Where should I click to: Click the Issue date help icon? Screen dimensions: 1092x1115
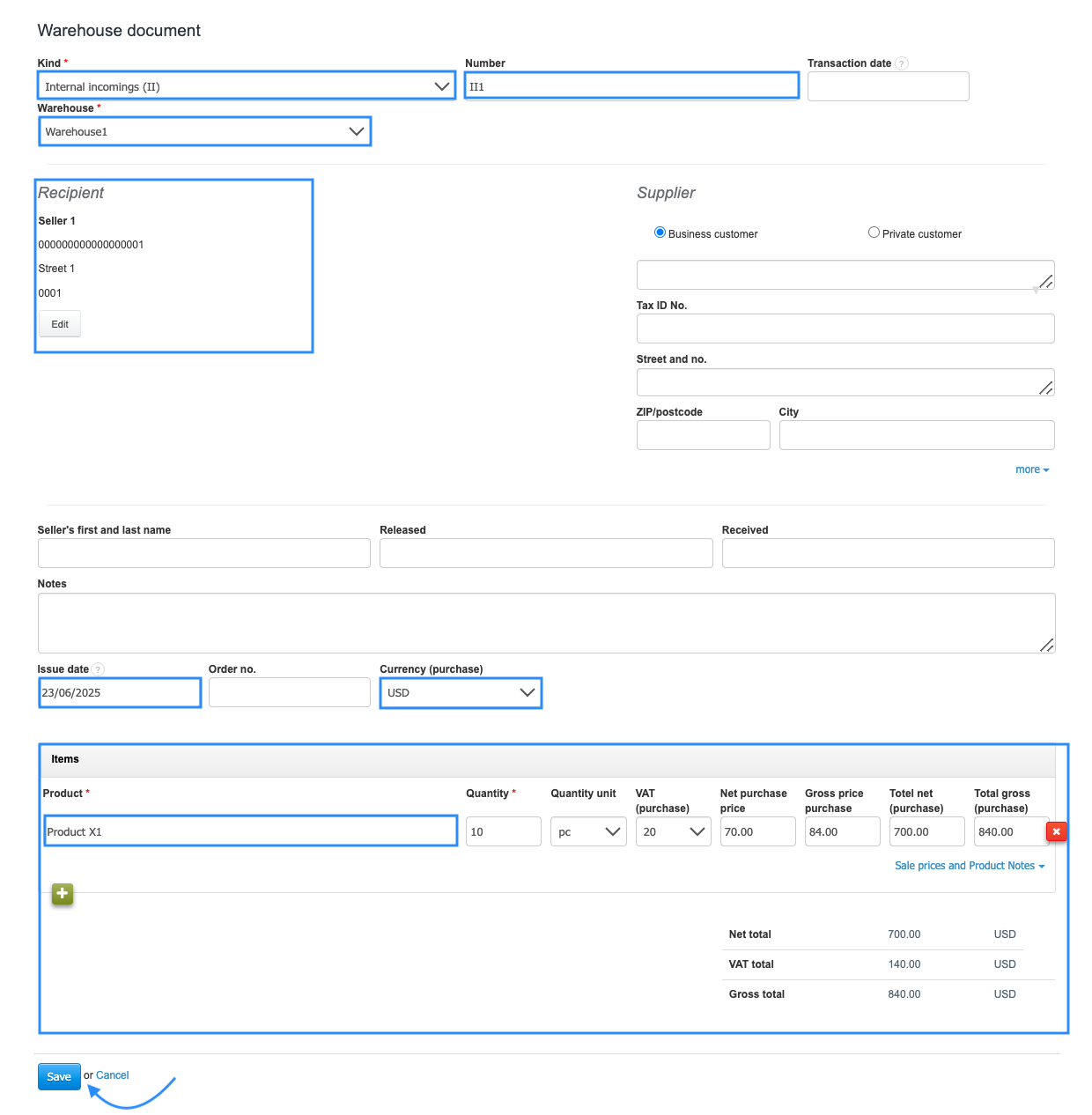coord(99,669)
